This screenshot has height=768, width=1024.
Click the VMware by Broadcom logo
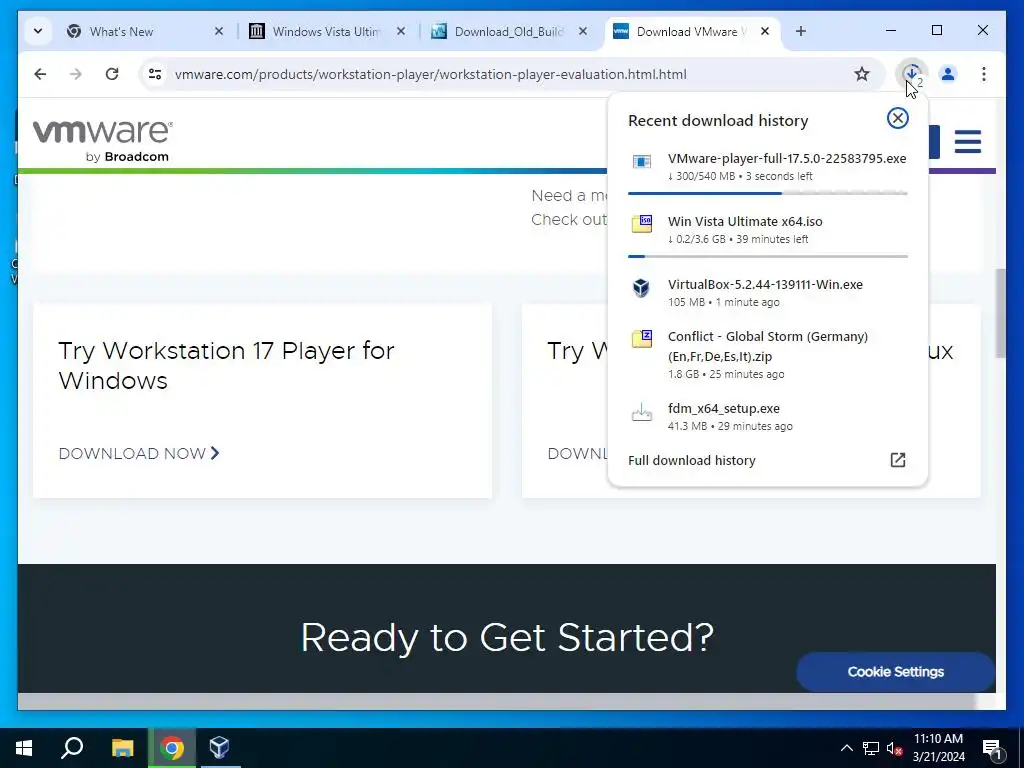coord(103,140)
